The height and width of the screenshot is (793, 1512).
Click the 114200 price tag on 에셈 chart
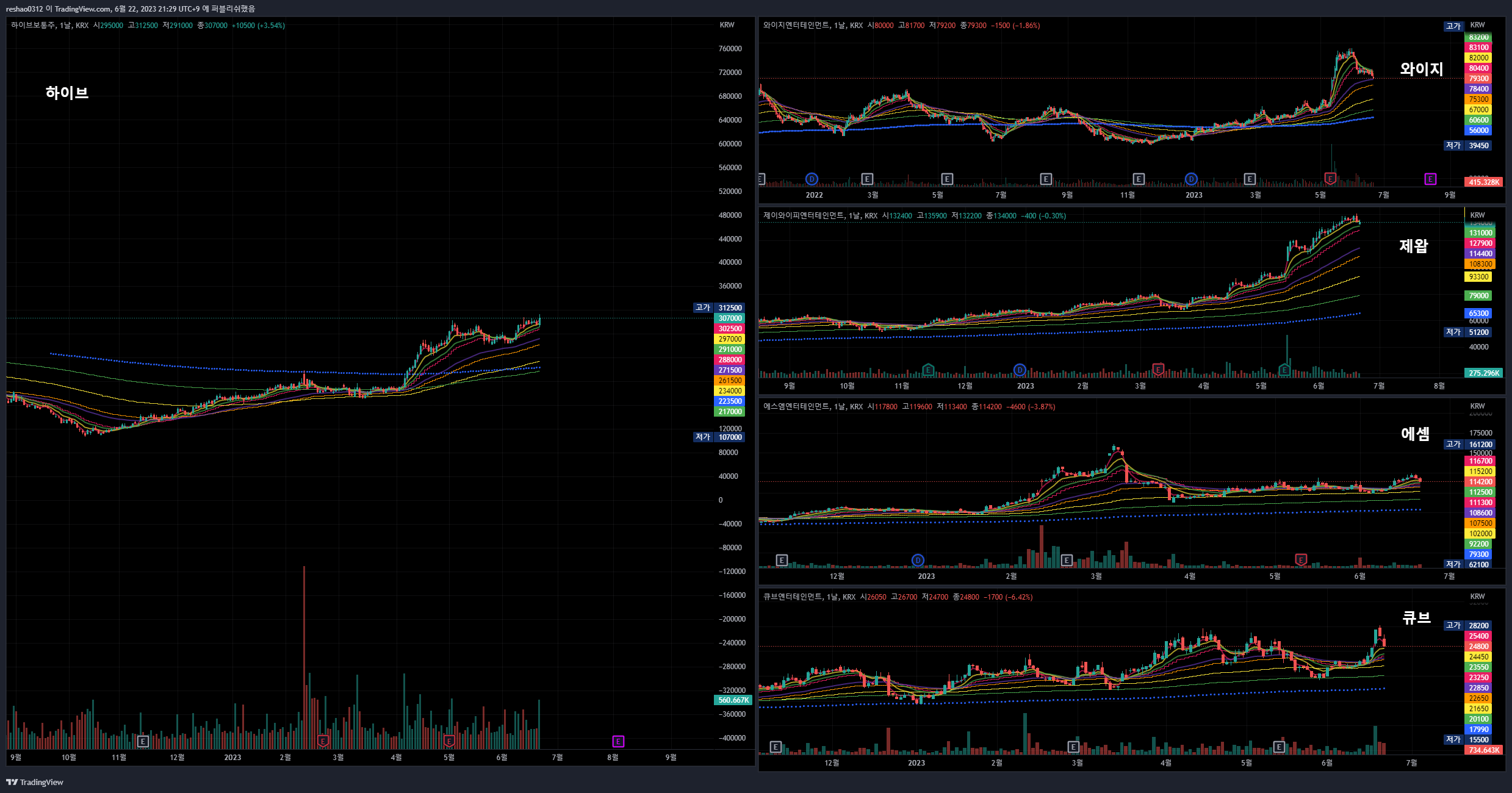[1480, 482]
